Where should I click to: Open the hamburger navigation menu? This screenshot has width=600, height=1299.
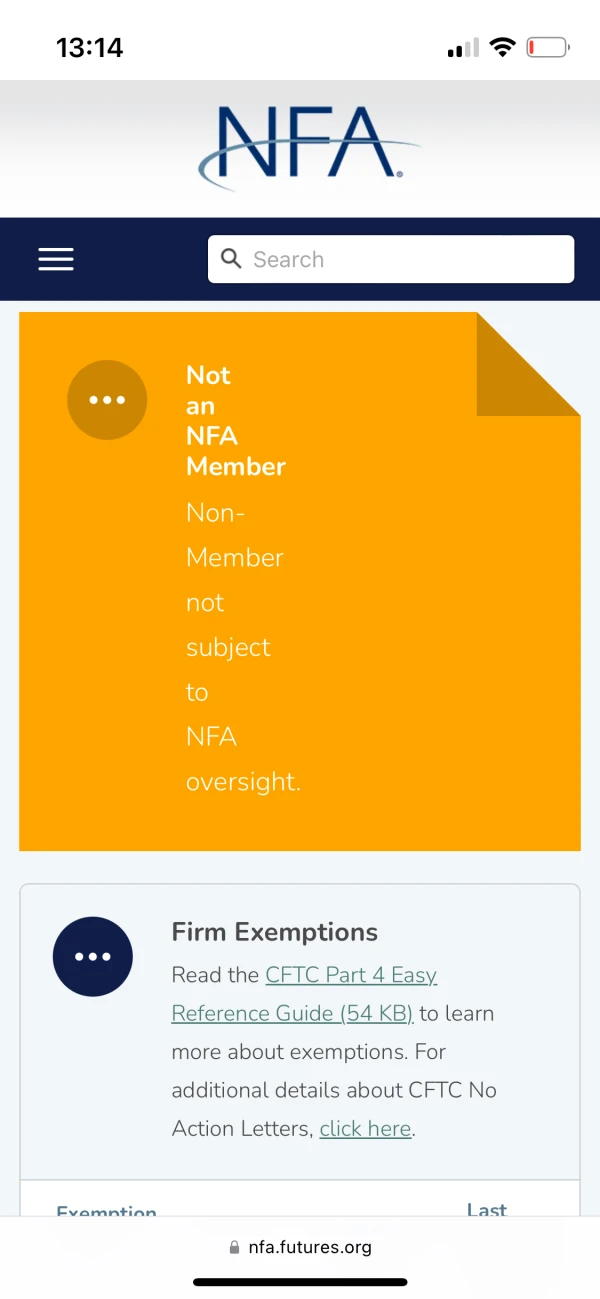56,259
